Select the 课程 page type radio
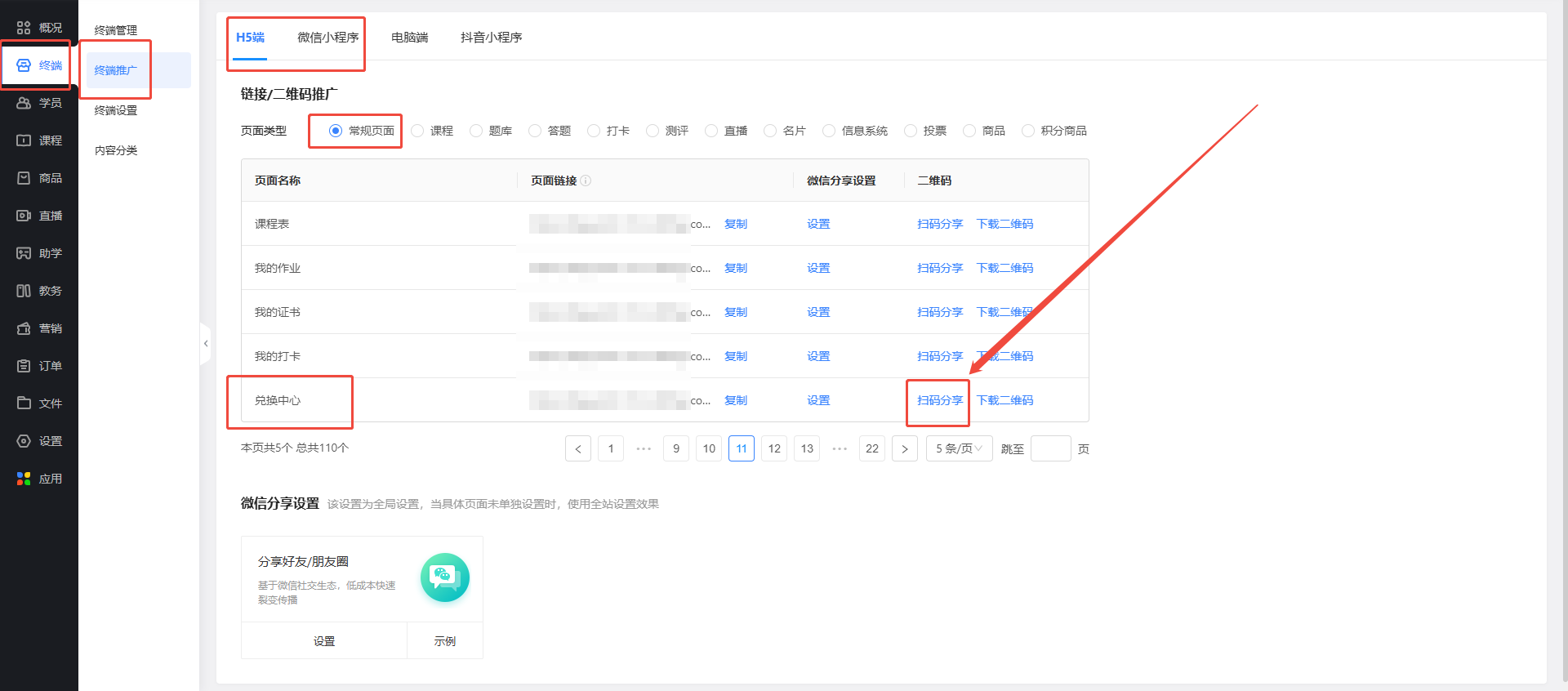The height and width of the screenshot is (691, 1568). point(417,131)
